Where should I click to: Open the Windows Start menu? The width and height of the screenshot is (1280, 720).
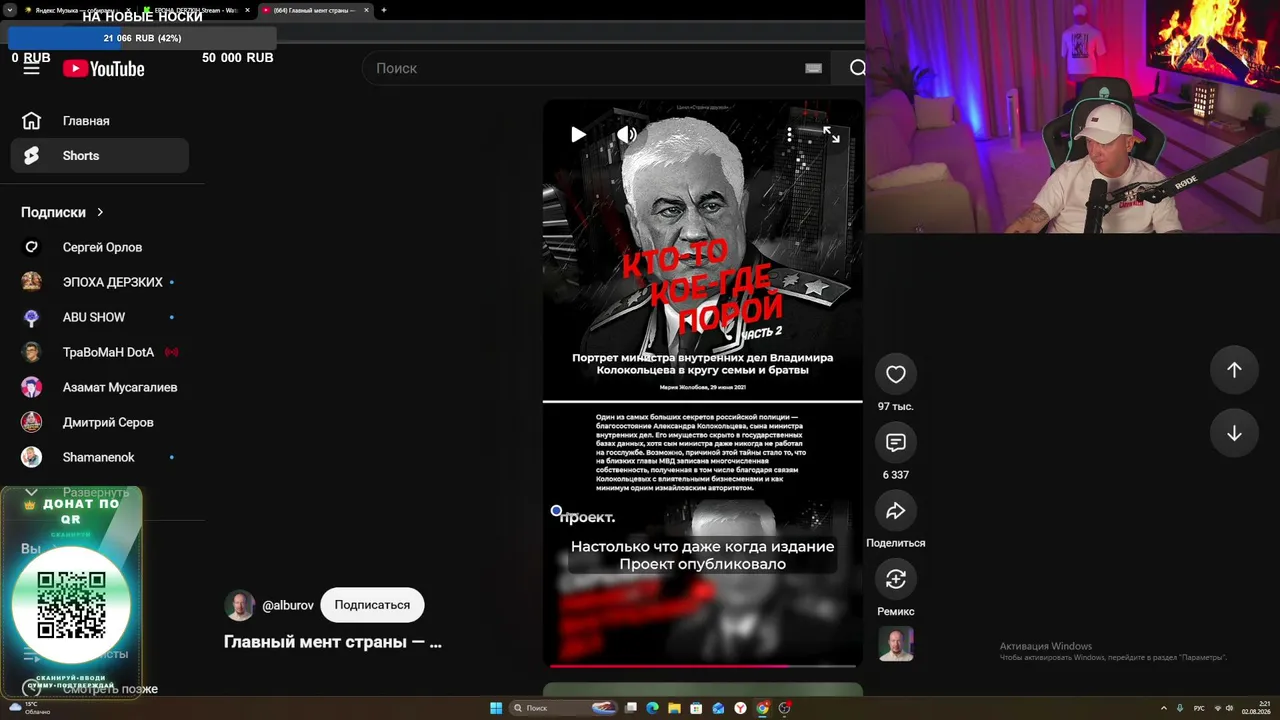coord(496,708)
